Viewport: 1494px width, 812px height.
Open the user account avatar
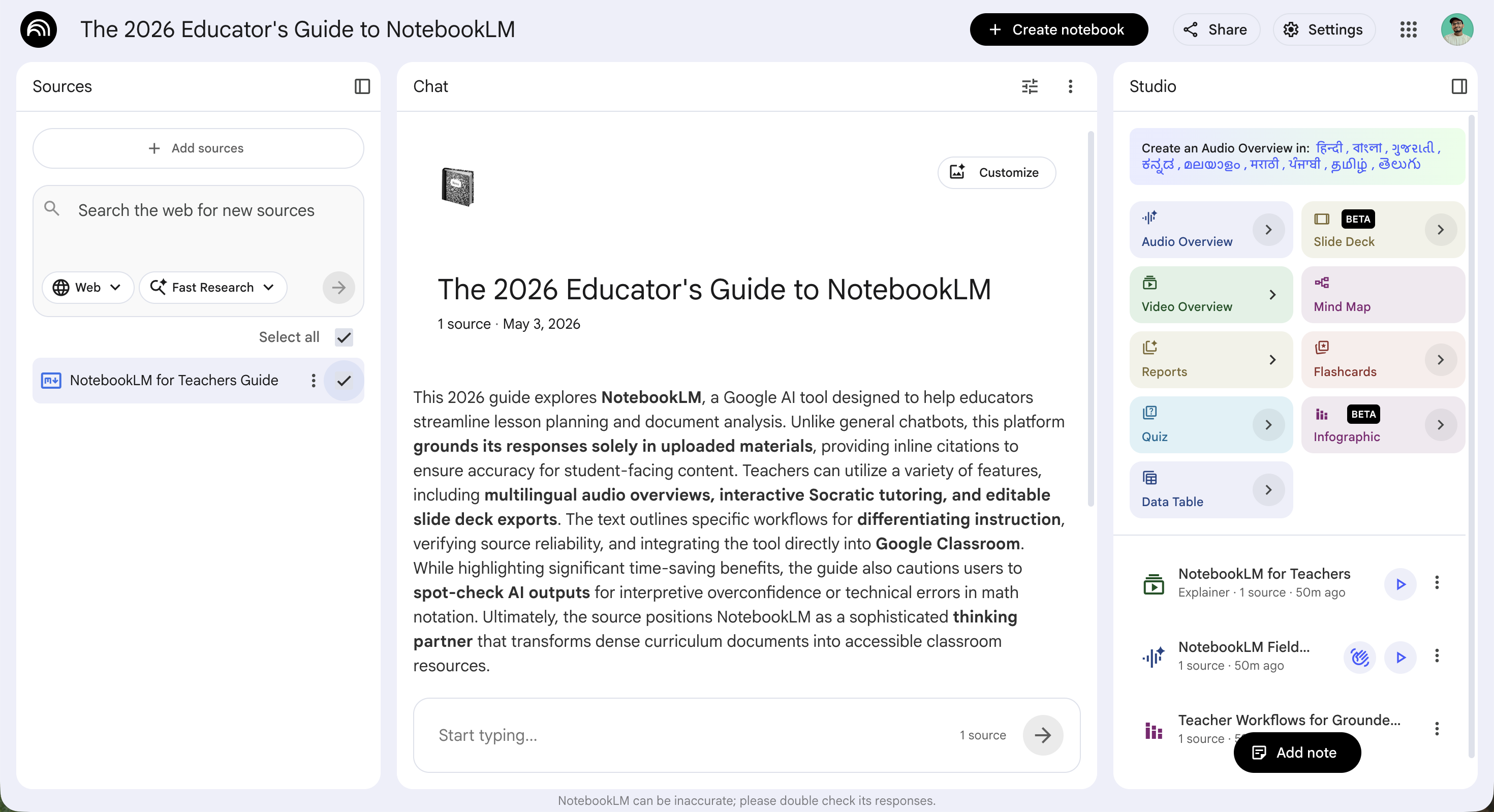(1457, 29)
